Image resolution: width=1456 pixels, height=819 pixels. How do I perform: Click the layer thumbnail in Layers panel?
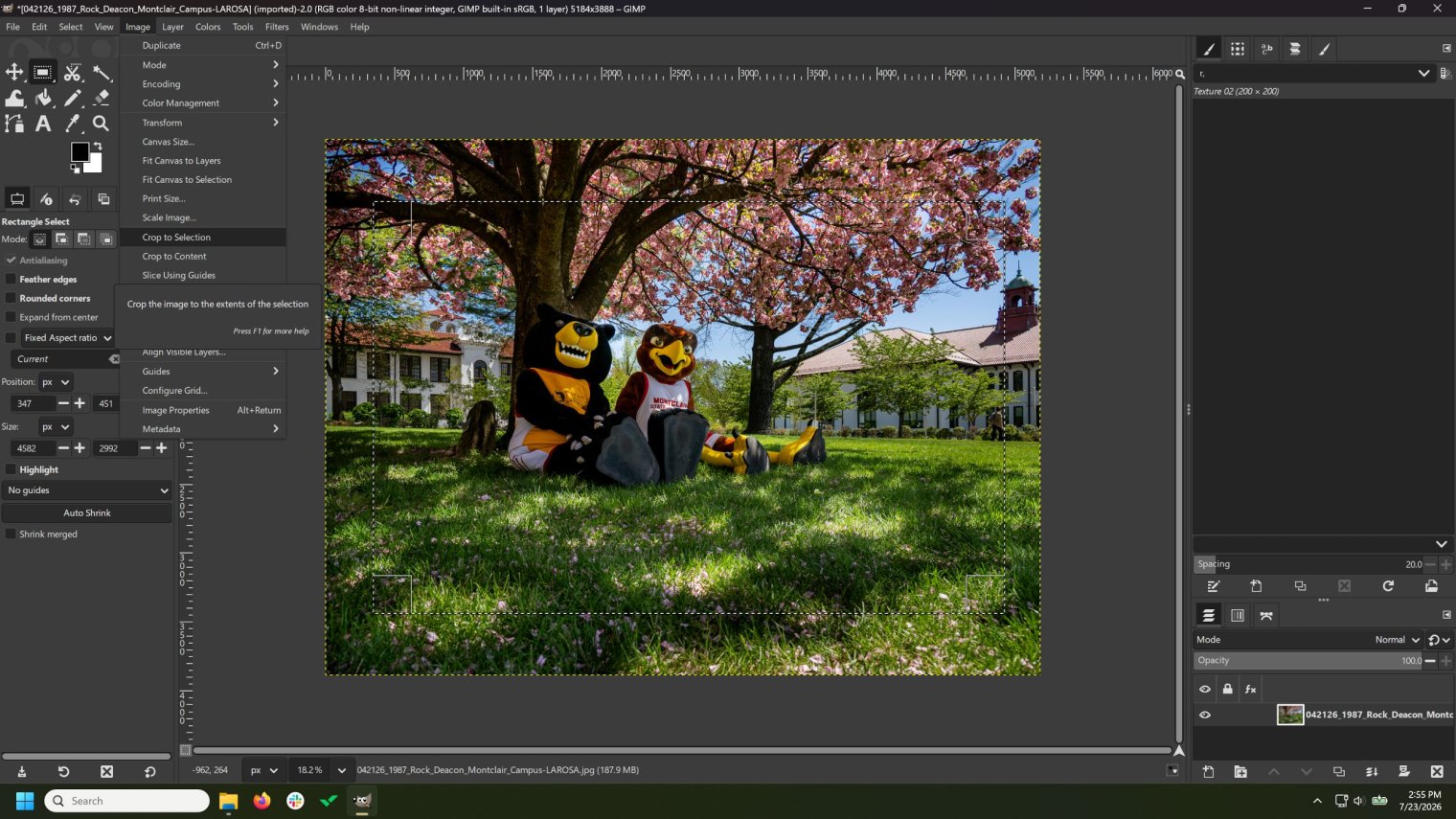(x=1290, y=715)
